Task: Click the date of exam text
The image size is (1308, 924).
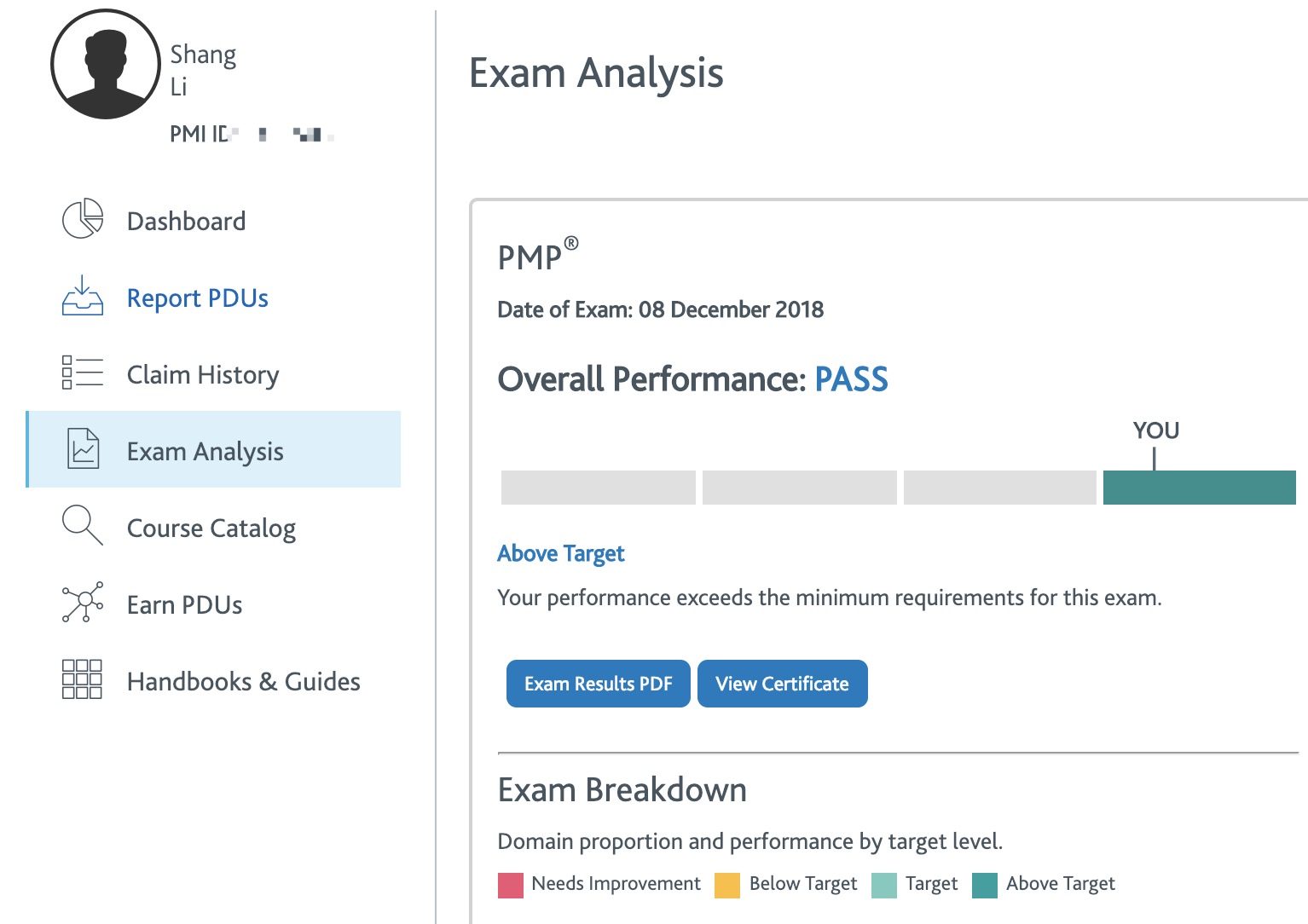Action: point(661,309)
